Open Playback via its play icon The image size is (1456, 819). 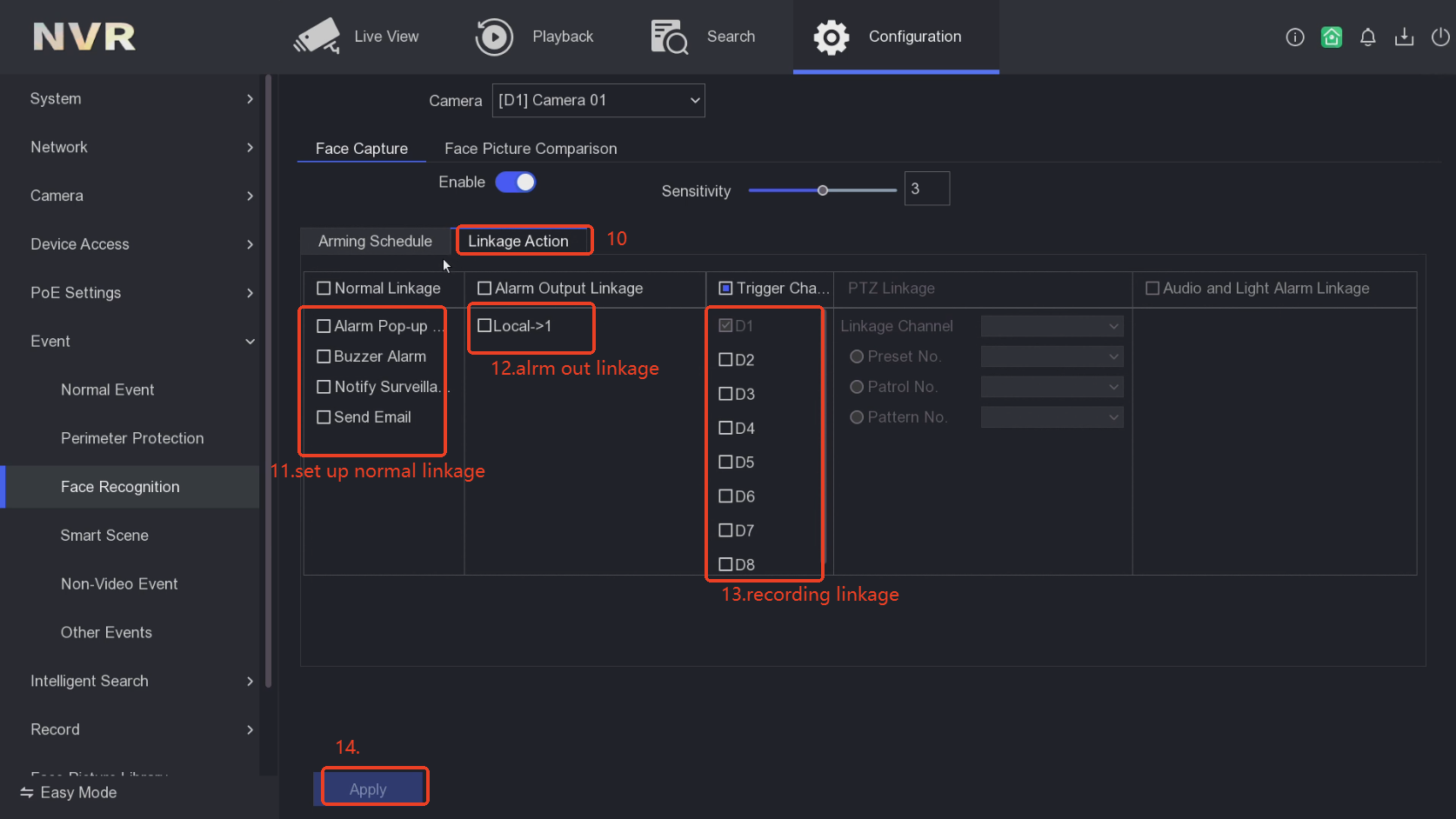(494, 37)
